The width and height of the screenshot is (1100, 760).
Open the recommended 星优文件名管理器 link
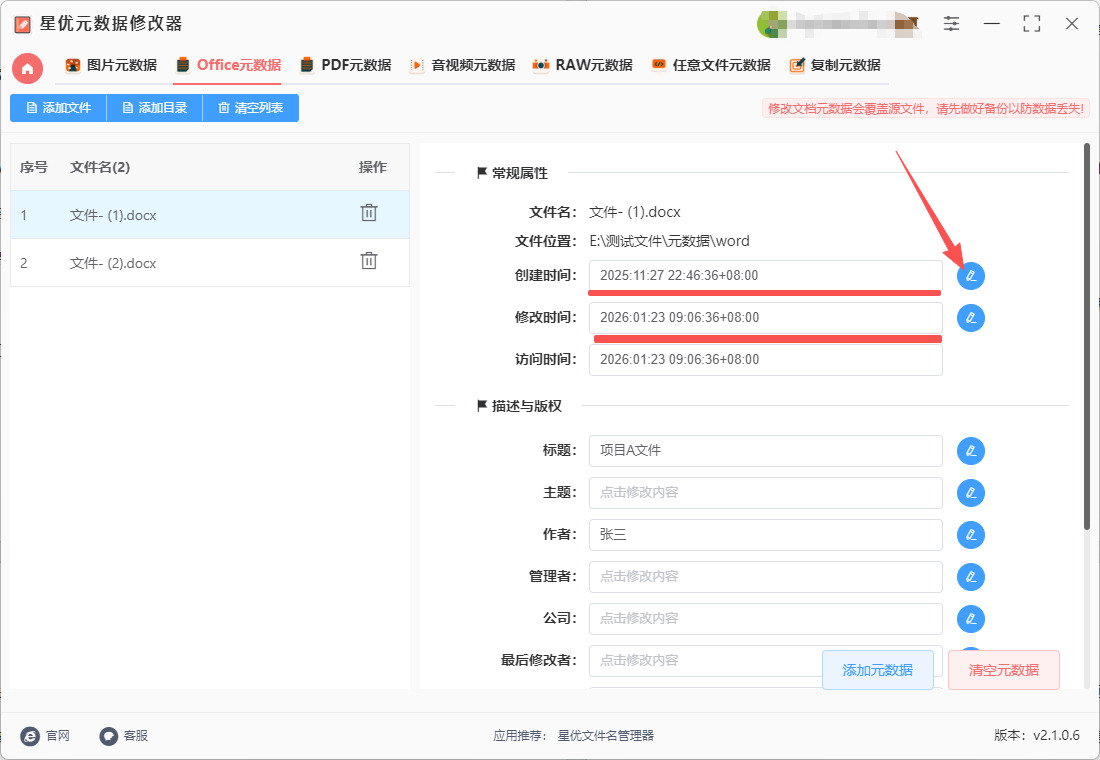point(605,735)
